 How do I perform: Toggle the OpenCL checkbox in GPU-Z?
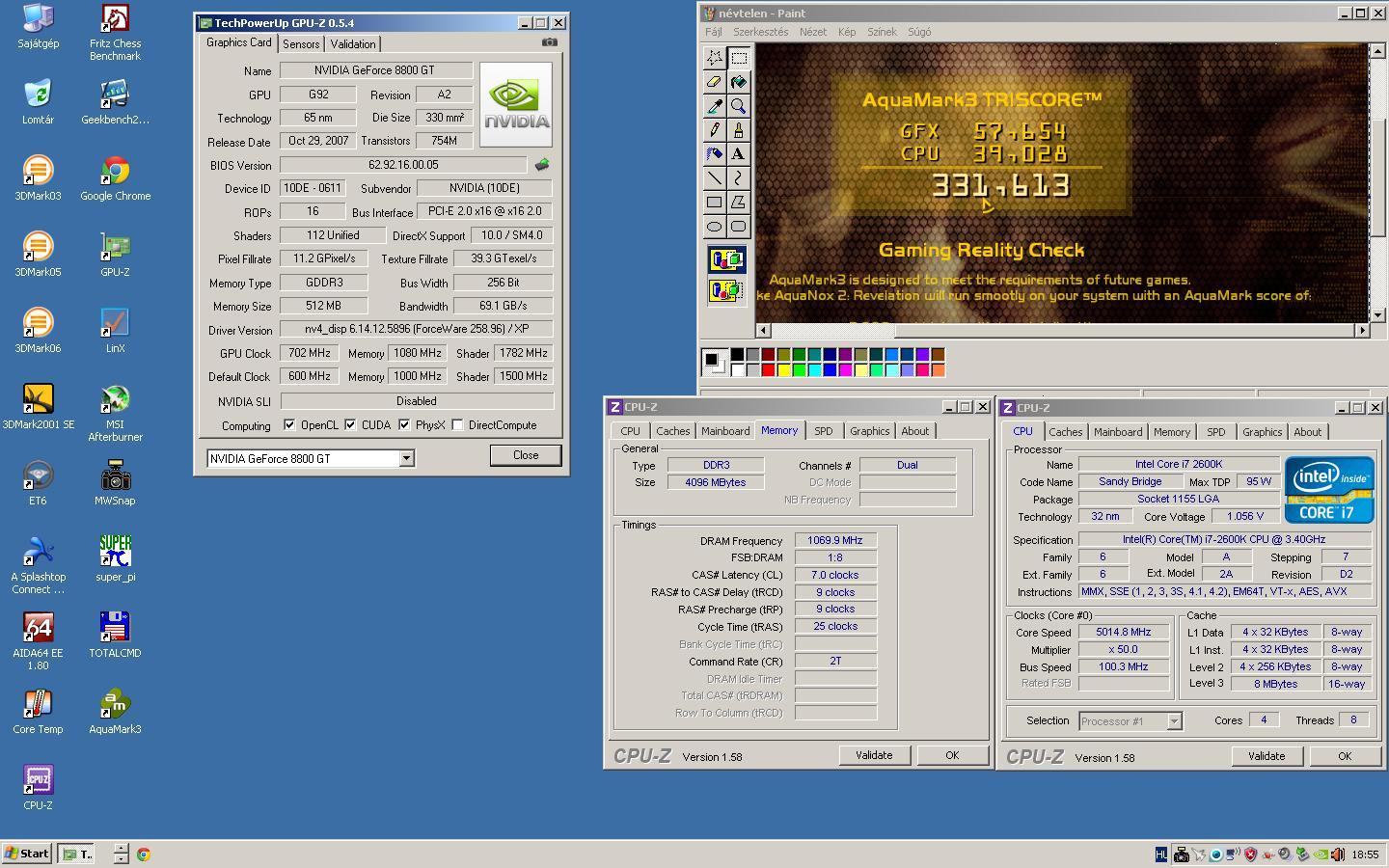[289, 424]
